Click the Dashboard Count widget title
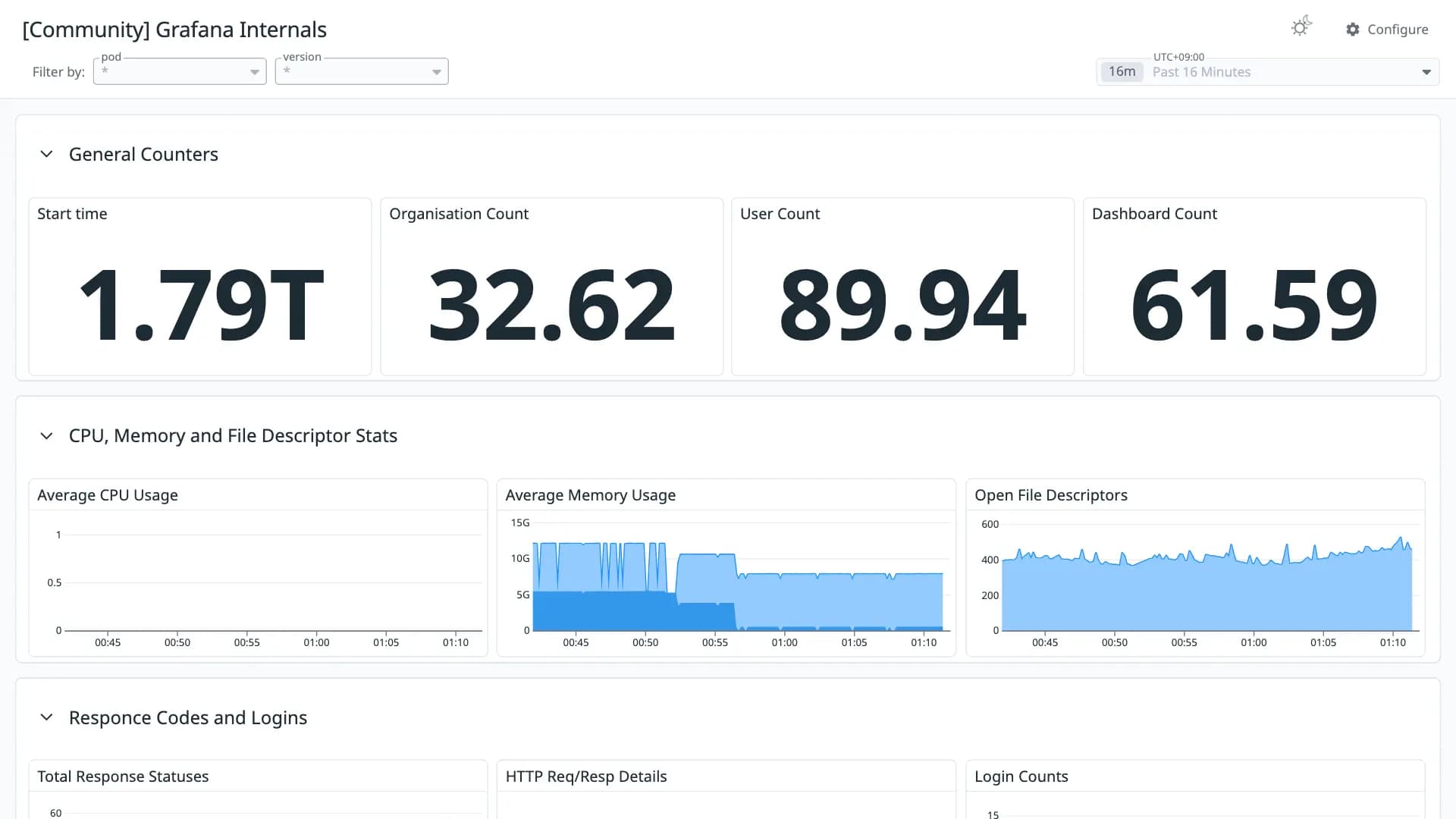Image resolution: width=1456 pixels, height=819 pixels. (1154, 214)
